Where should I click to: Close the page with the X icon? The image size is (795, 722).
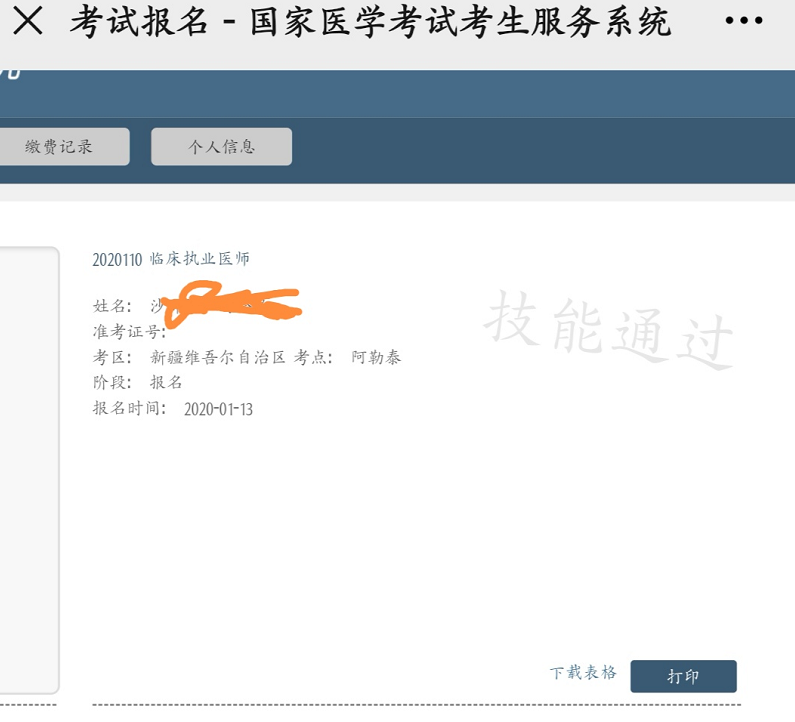28,22
